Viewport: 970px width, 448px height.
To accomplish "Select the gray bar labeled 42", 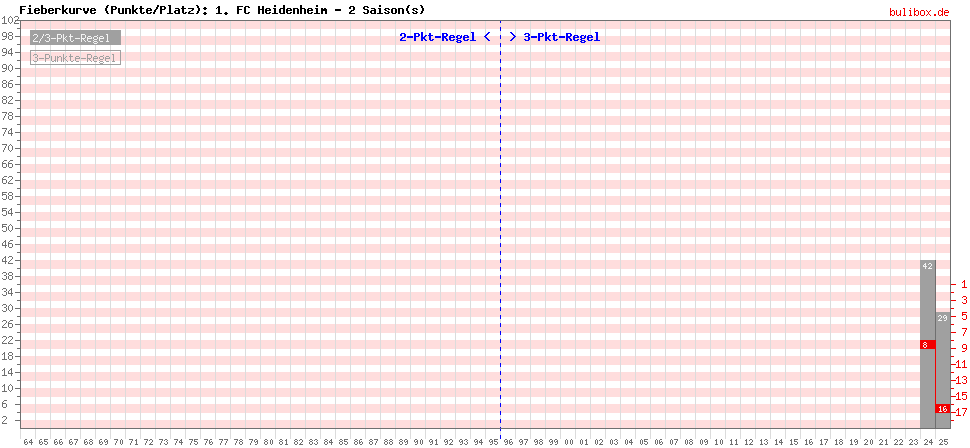I will [x=927, y=344].
